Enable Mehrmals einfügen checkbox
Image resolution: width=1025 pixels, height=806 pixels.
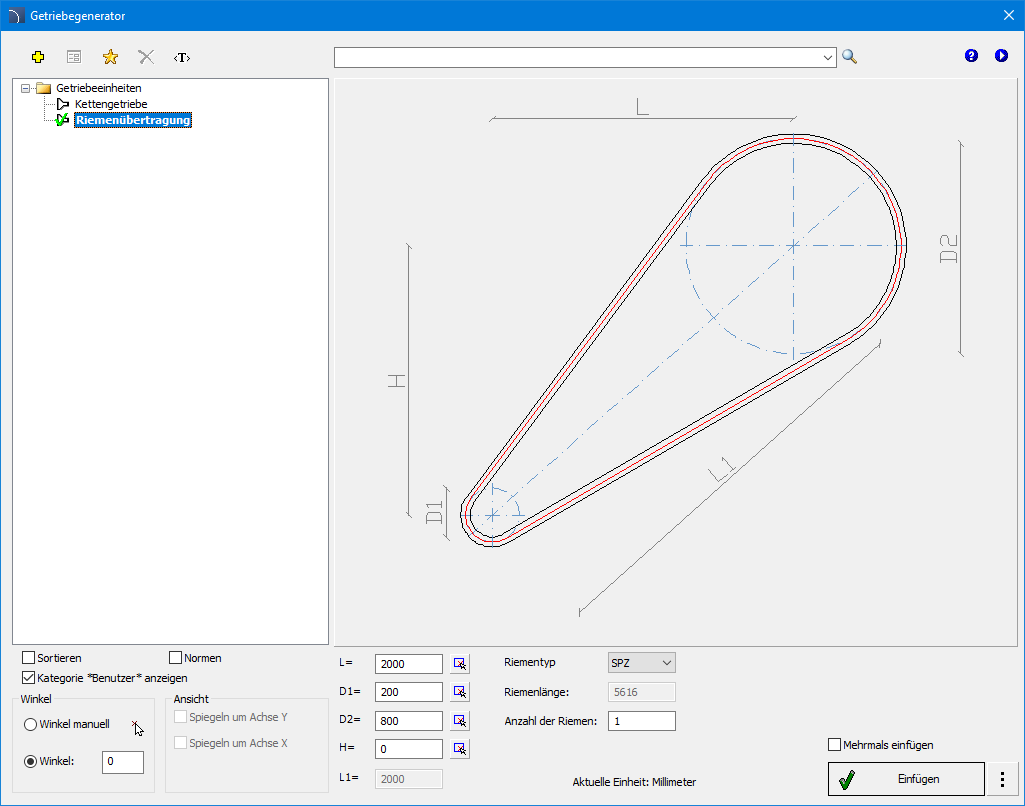(x=835, y=745)
